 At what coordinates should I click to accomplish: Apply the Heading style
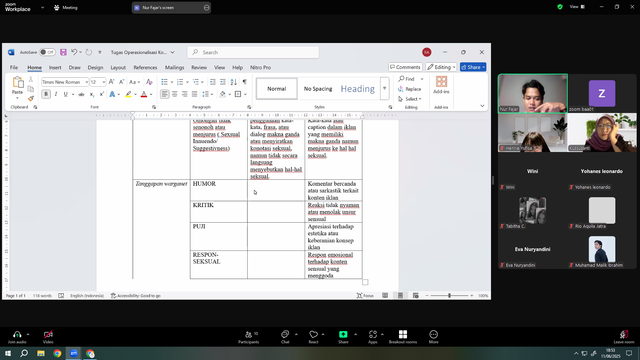(358, 89)
